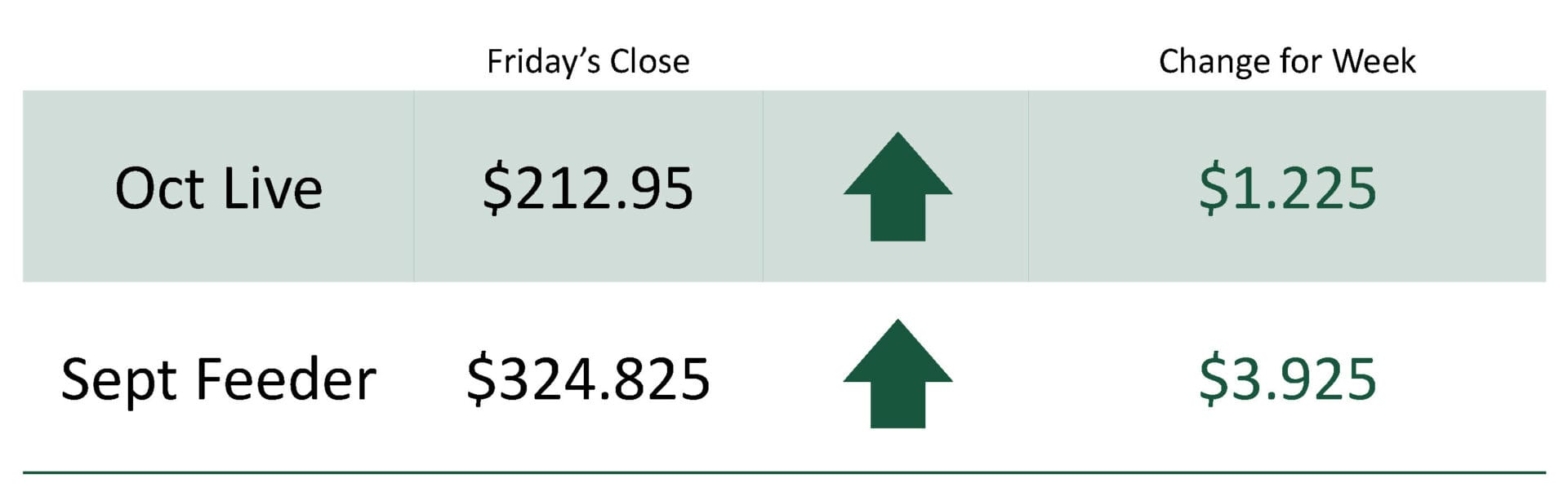Select the $212.95 closing price
This screenshot has height=492, width=1568.
click(588, 188)
